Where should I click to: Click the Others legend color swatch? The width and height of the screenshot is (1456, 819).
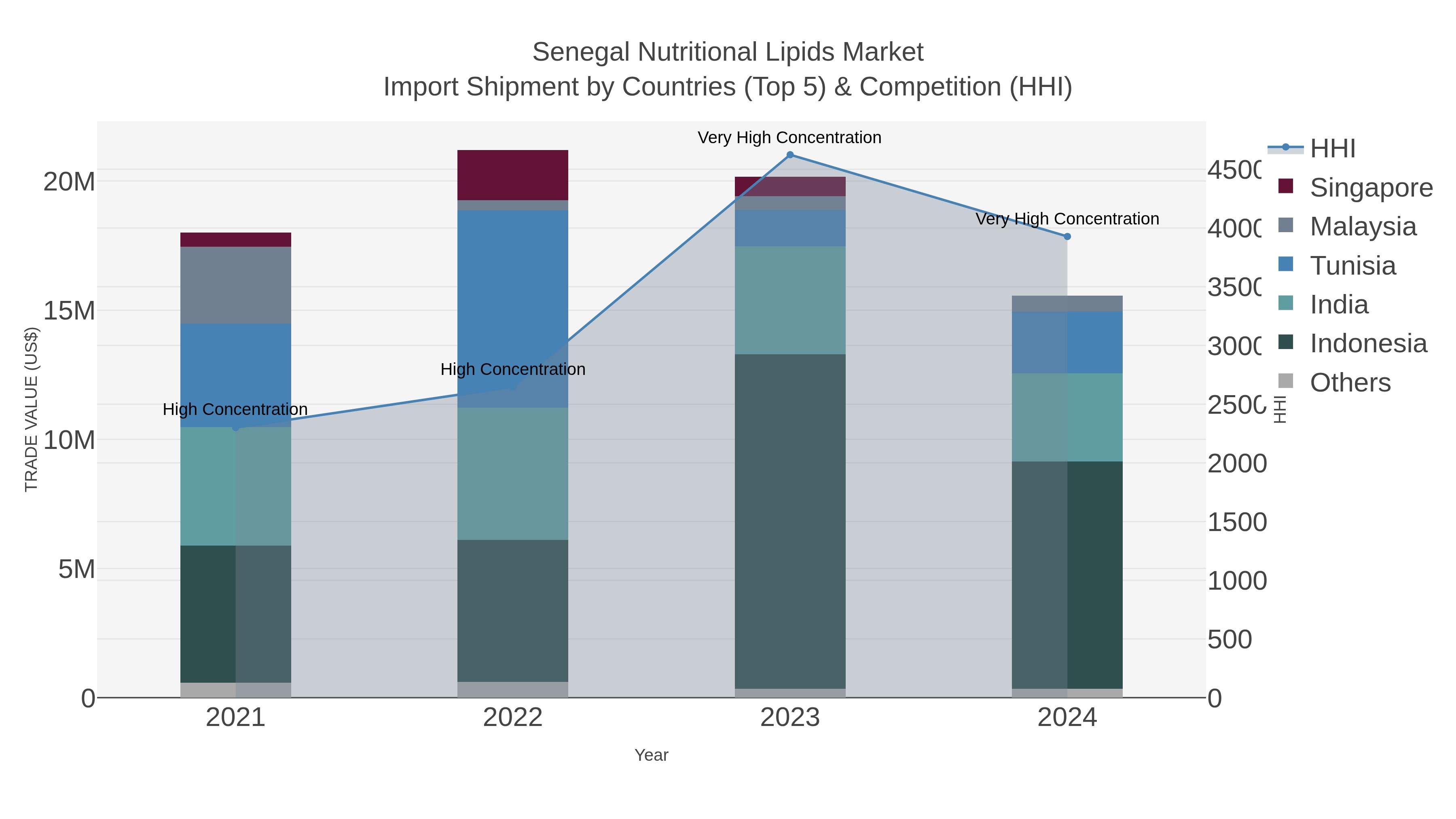click(x=1285, y=381)
